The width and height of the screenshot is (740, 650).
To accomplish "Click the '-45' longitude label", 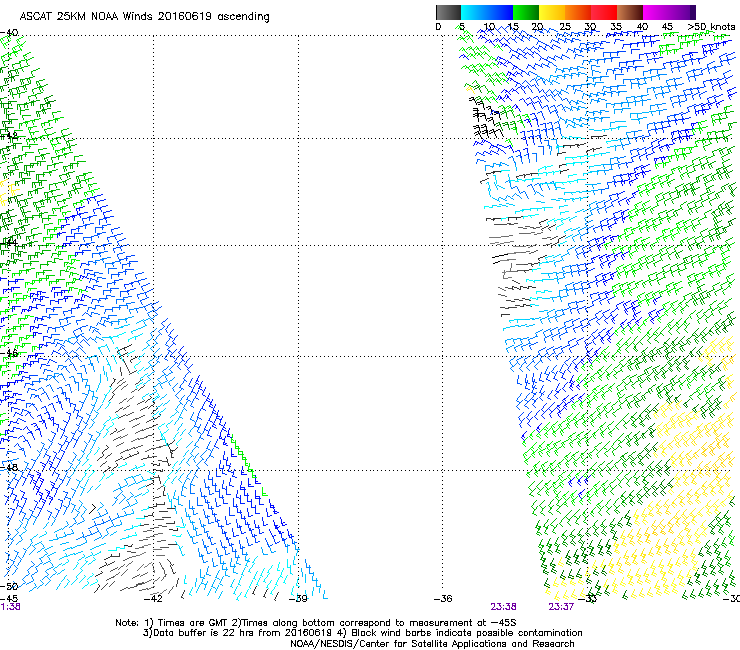I will pyautogui.click(x=9, y=598).
